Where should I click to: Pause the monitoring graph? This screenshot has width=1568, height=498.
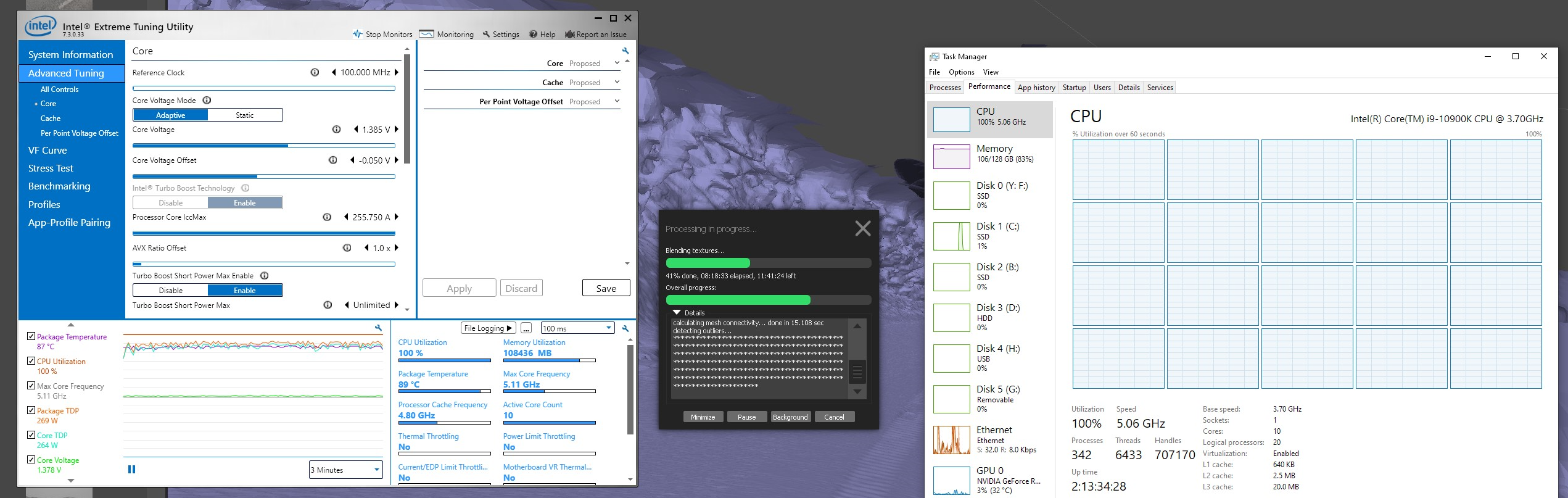[x=131, y=469]
